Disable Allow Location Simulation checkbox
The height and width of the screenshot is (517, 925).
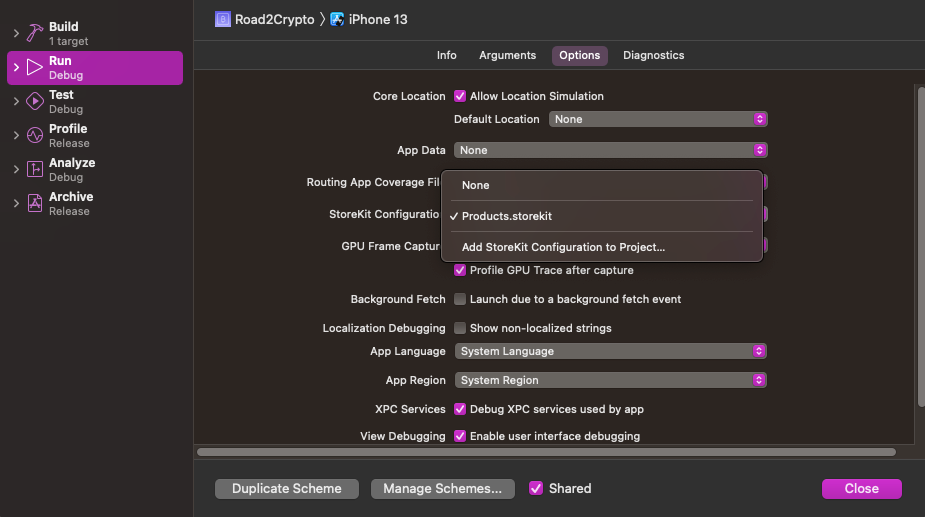(460, 96)
